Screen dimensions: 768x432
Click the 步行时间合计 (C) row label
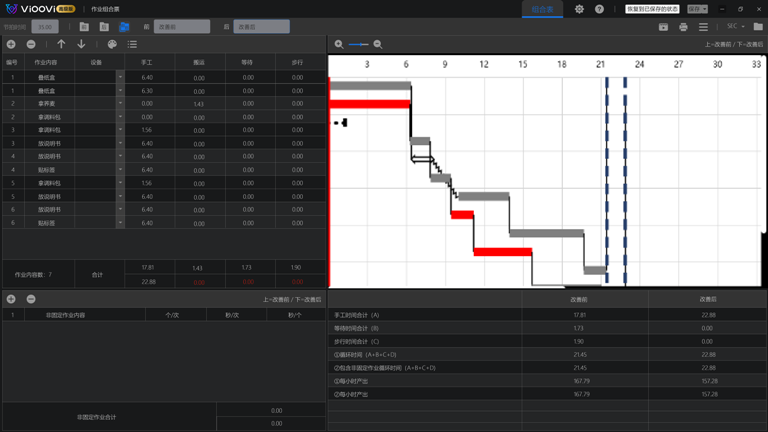(357, 341)
